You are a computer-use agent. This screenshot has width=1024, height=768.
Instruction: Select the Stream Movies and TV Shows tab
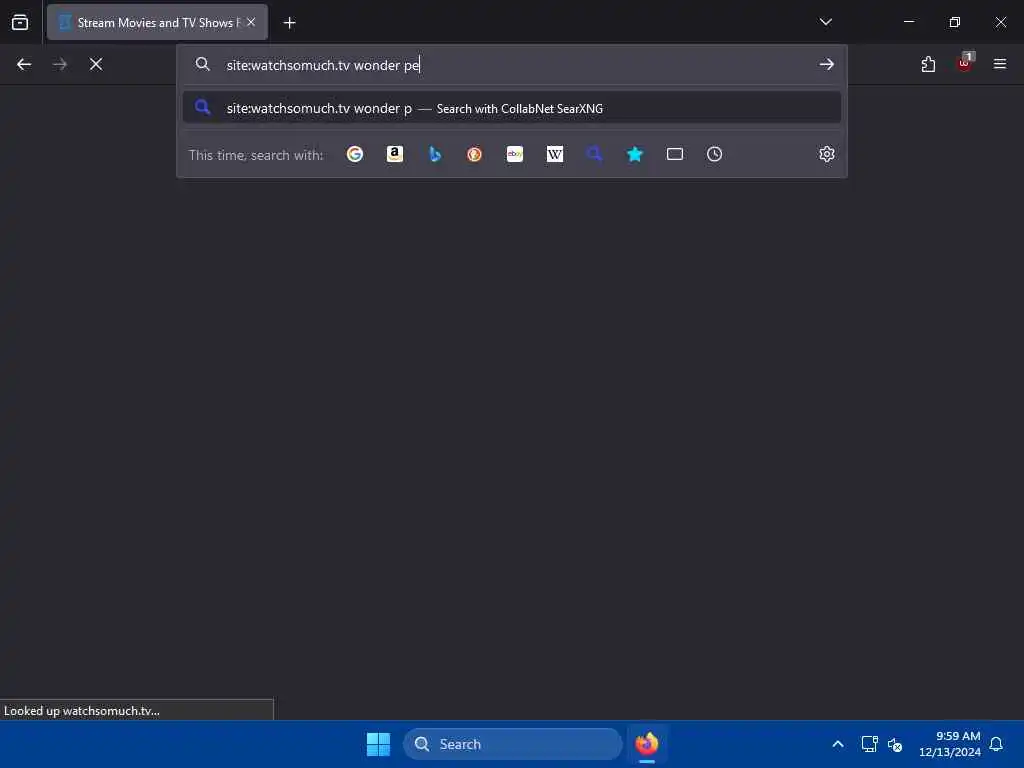157,22
